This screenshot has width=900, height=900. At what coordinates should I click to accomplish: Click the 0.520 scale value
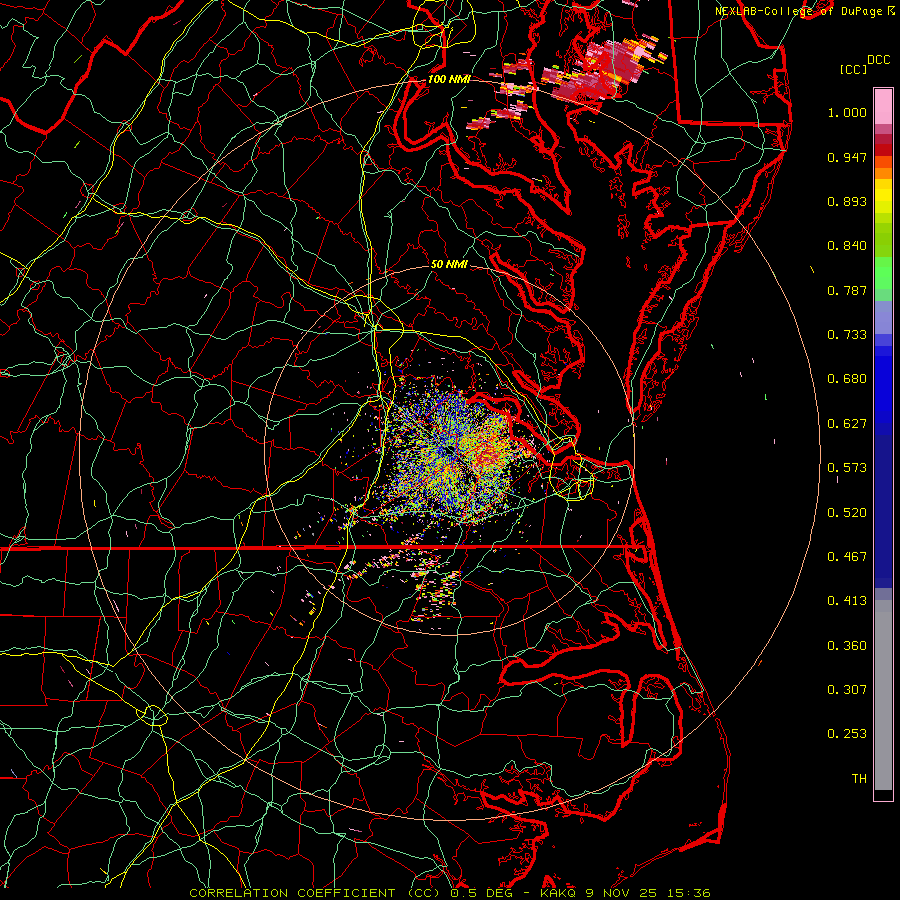(847, 513)
